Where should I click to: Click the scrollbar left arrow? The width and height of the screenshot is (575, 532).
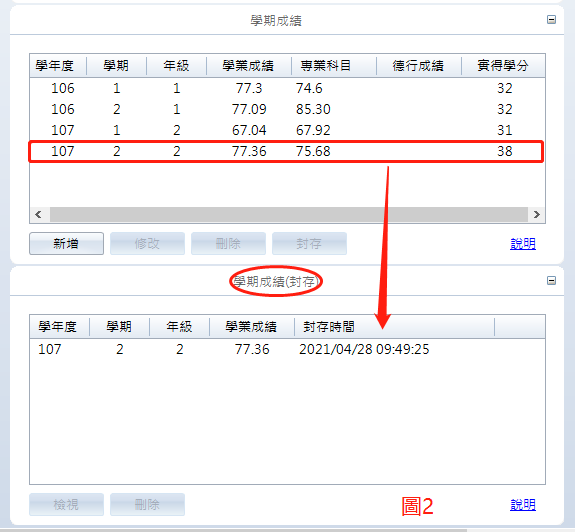(38, 214)
